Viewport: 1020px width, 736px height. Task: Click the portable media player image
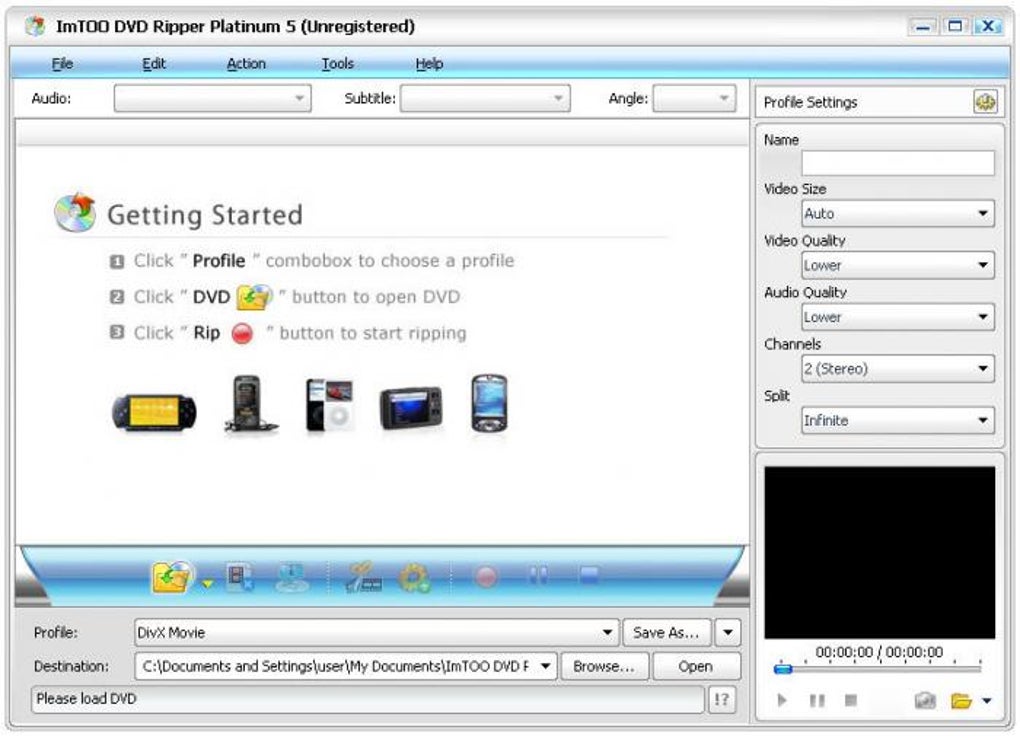pos(411,408)
